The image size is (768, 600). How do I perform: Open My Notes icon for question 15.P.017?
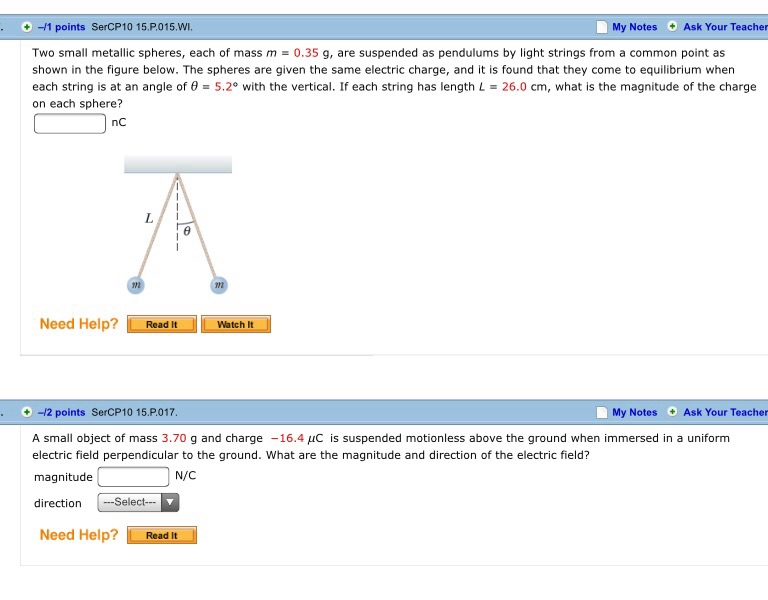(601, 412)
